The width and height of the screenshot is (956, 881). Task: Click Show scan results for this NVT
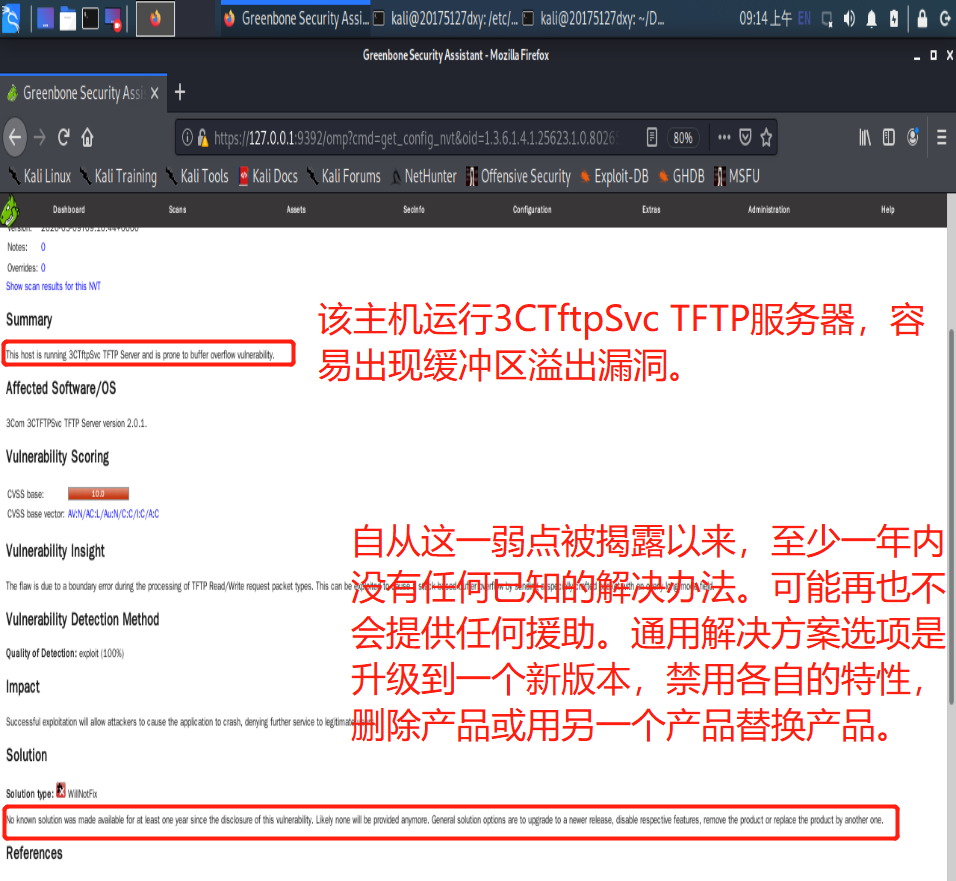tap(53, 286)
